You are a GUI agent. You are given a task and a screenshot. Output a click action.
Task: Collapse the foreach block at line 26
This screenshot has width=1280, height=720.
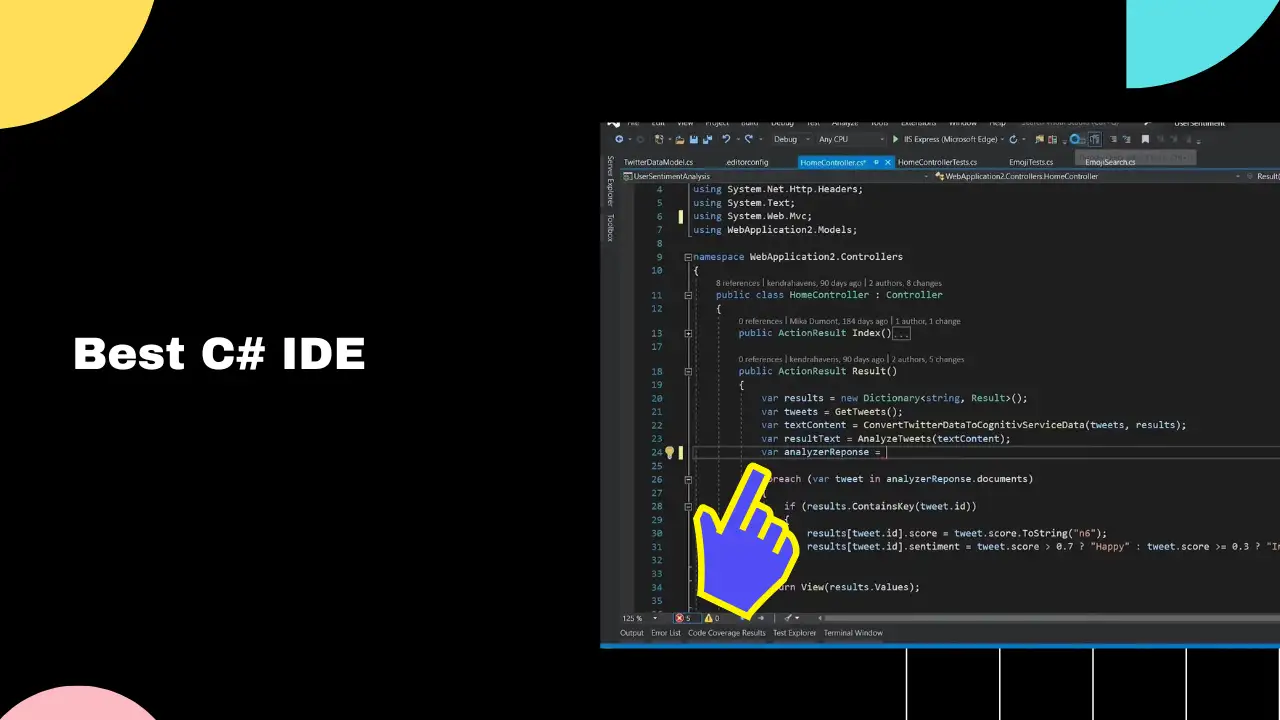click(x=688, y=479)
